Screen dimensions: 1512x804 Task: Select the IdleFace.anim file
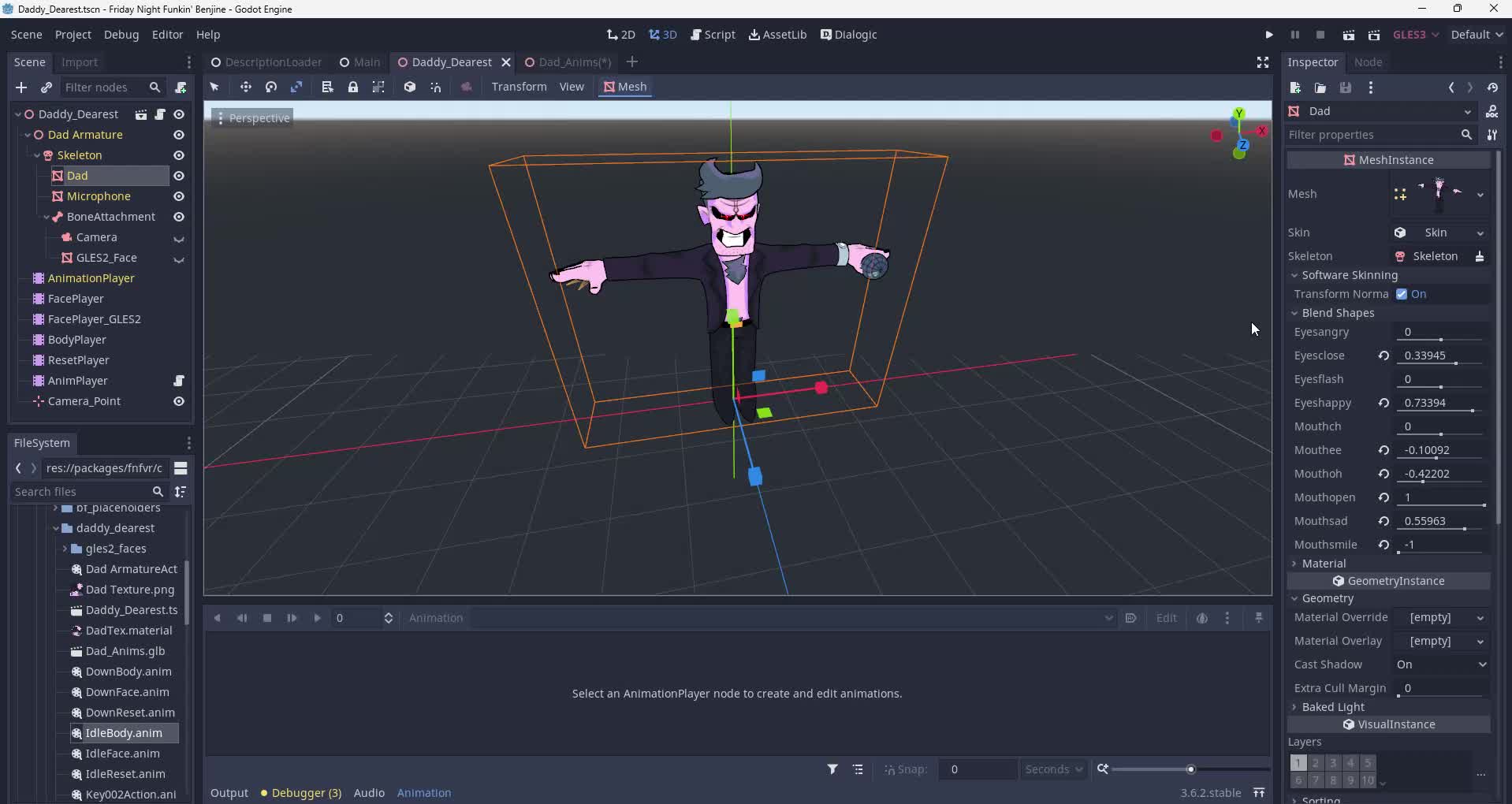click(x=122, y=754)
